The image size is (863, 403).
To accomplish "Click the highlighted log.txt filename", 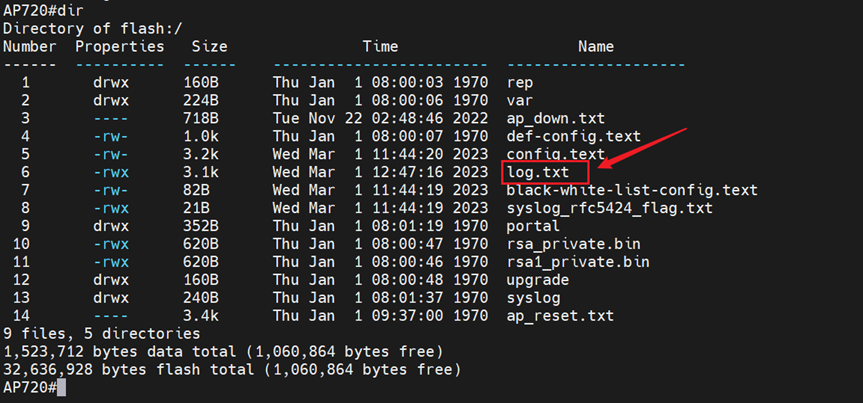I will 543,172.
